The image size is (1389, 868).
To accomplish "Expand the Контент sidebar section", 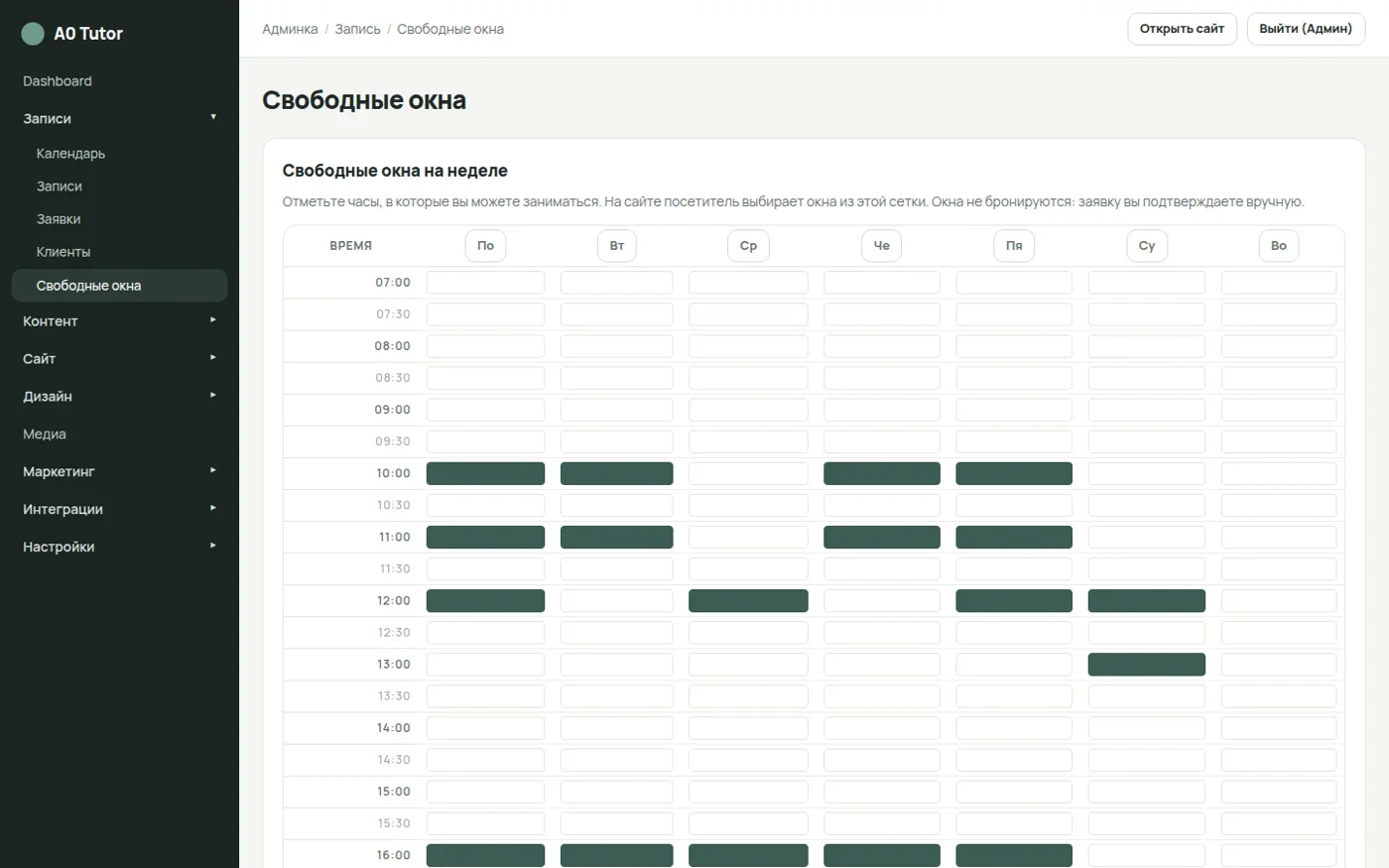I will tap(119, 321).
